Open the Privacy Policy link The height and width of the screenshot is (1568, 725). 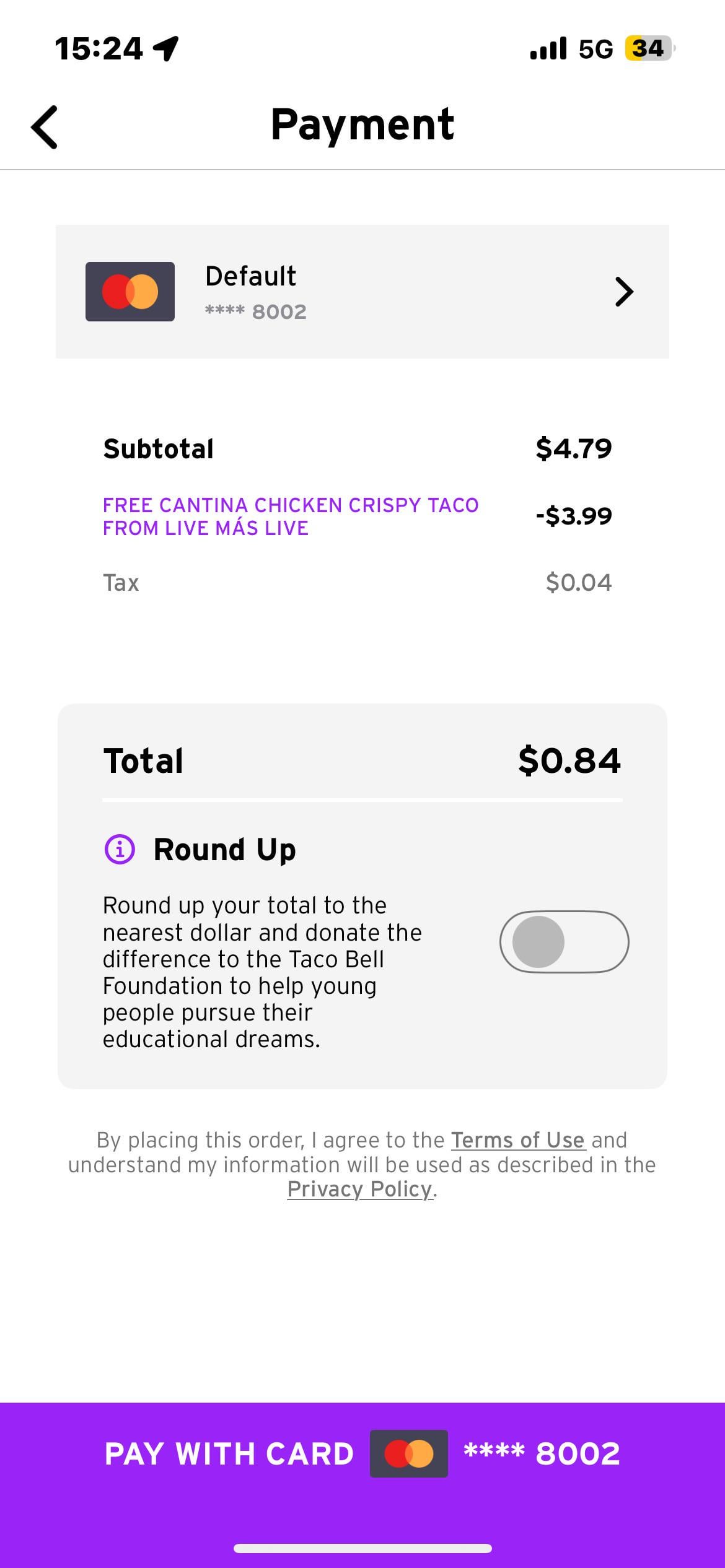(x=360, y=1189)
